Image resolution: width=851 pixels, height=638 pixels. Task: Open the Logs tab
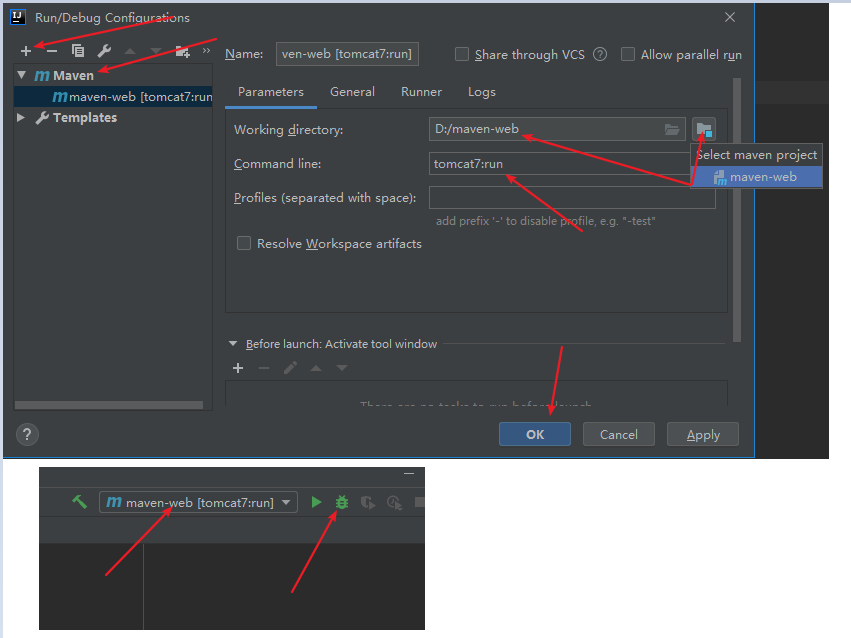point(482,92)
